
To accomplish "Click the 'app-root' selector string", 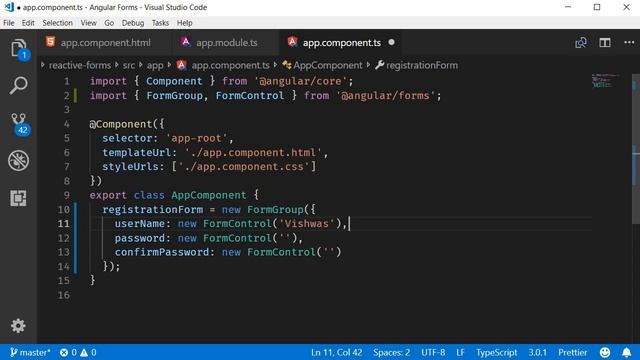I will coord(197,138).
